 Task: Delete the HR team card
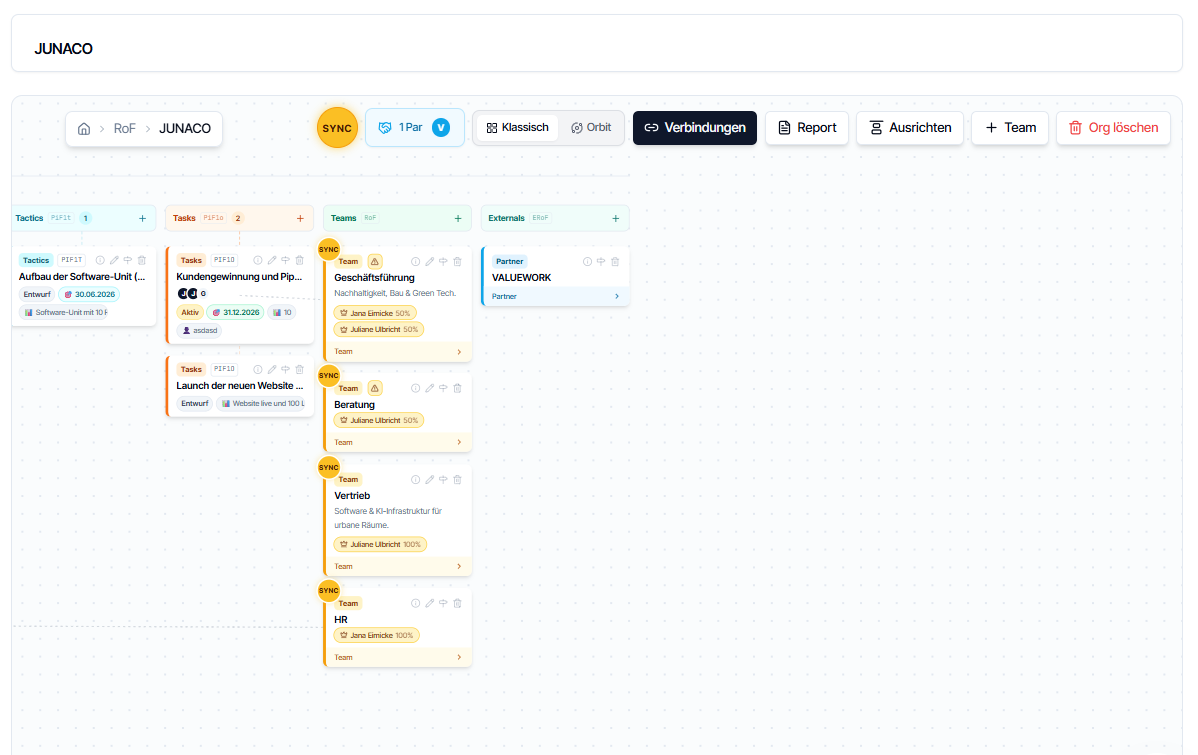tap(458, 604)
